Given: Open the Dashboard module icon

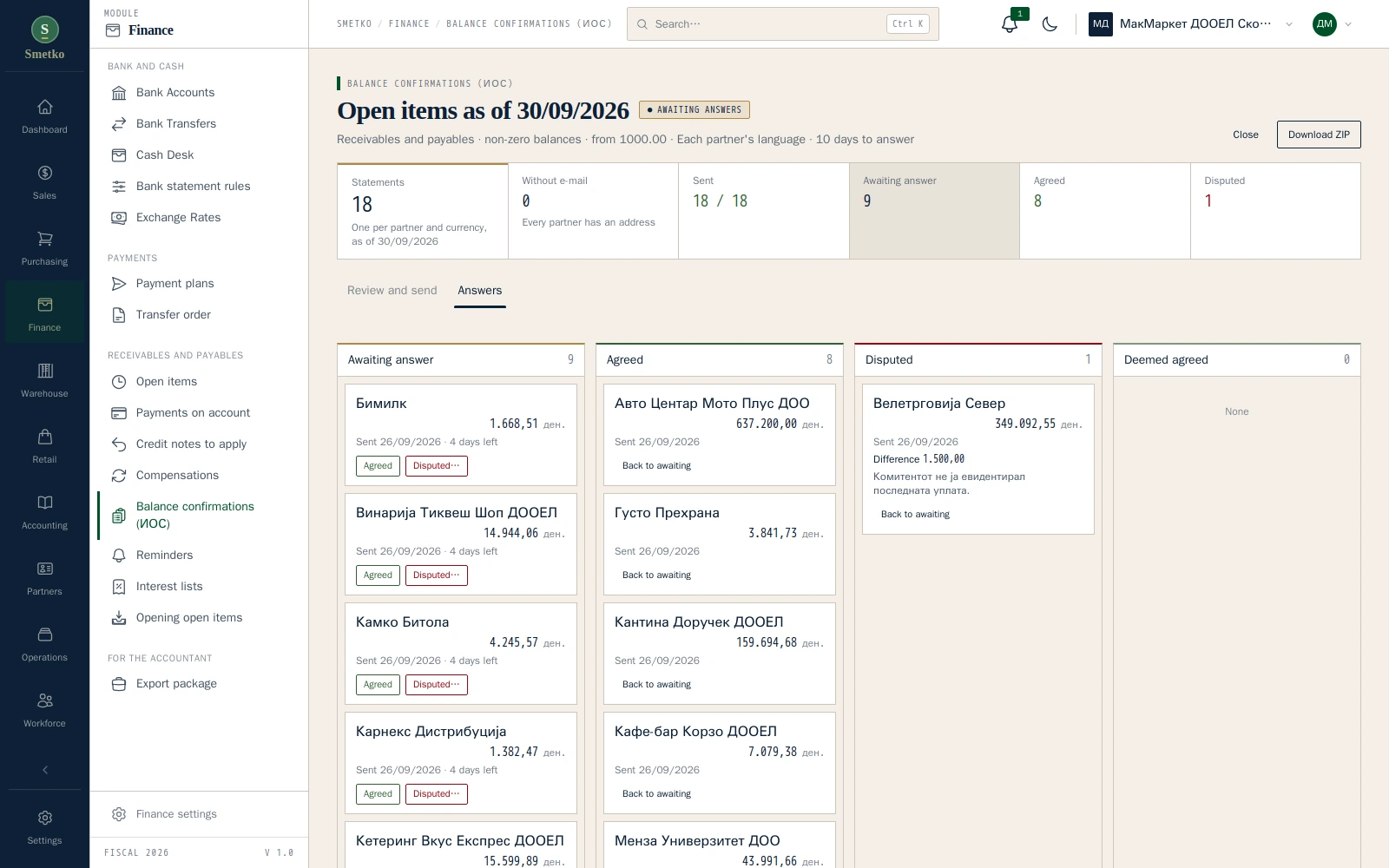Looking at the screenshot, I should 44,116.
